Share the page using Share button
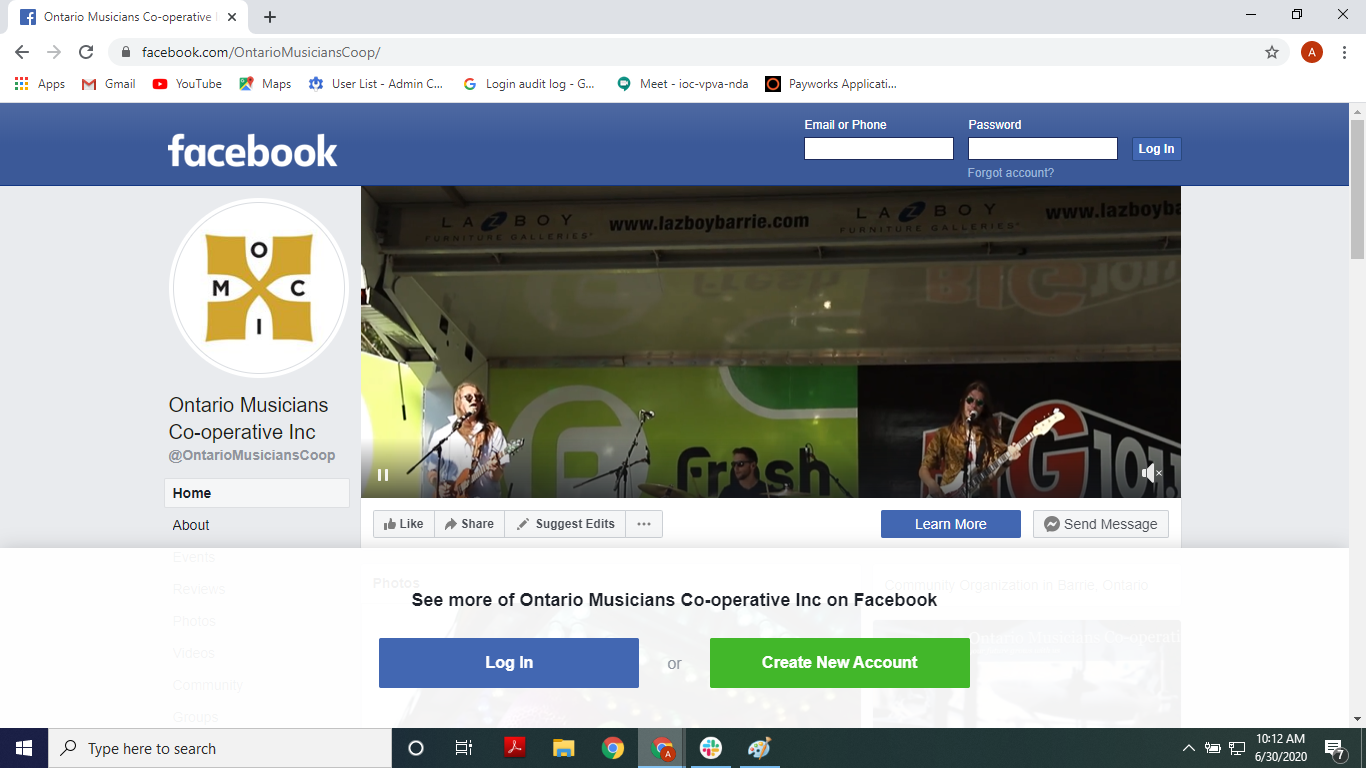Image resolution: width=1366 pixels, height=768 pixels. 469,524
